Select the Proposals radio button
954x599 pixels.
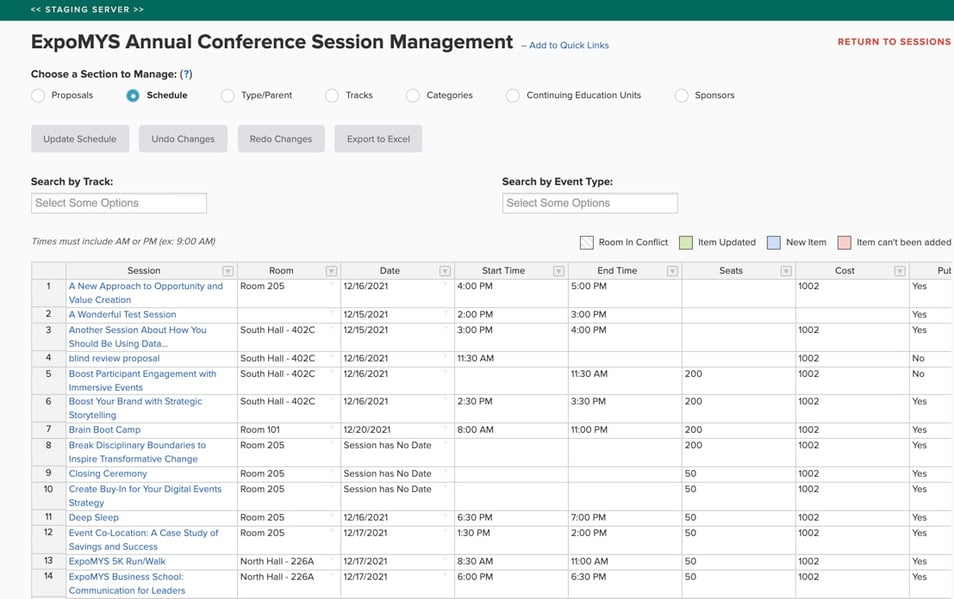[38, 95]
